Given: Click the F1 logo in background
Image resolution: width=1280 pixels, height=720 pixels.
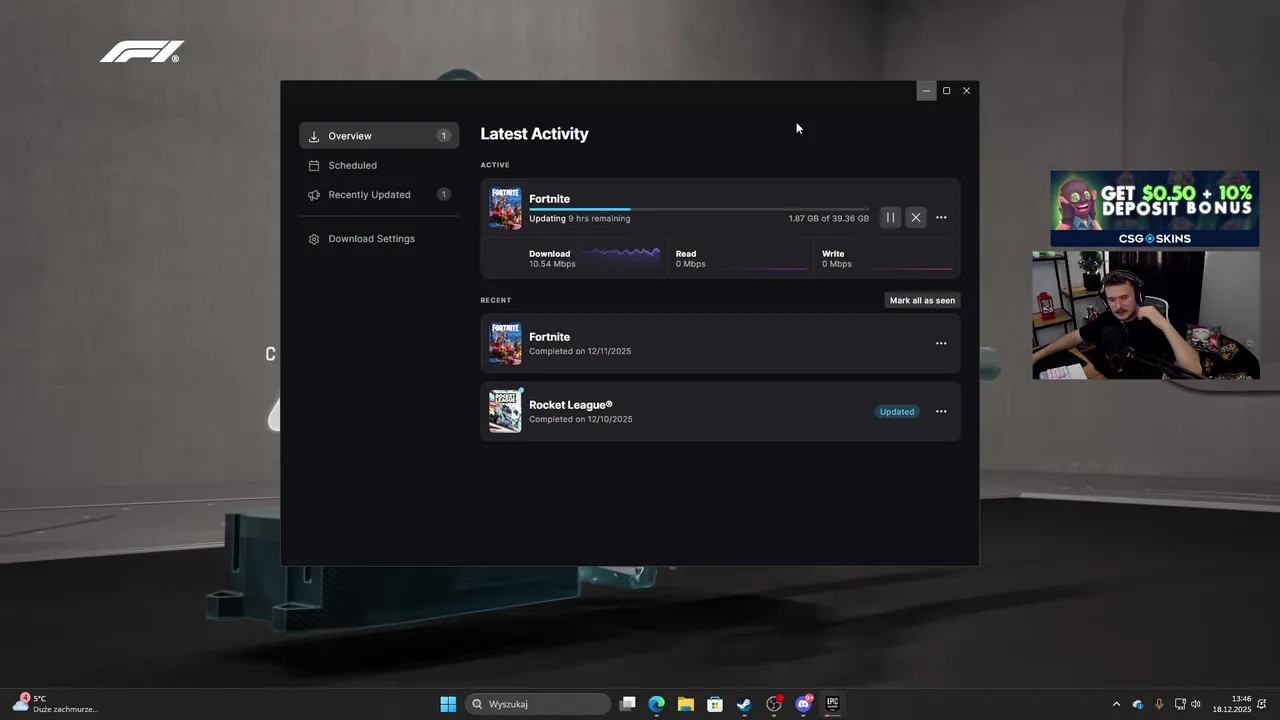Looking at the screenshot, I should (x=142, y=52).
